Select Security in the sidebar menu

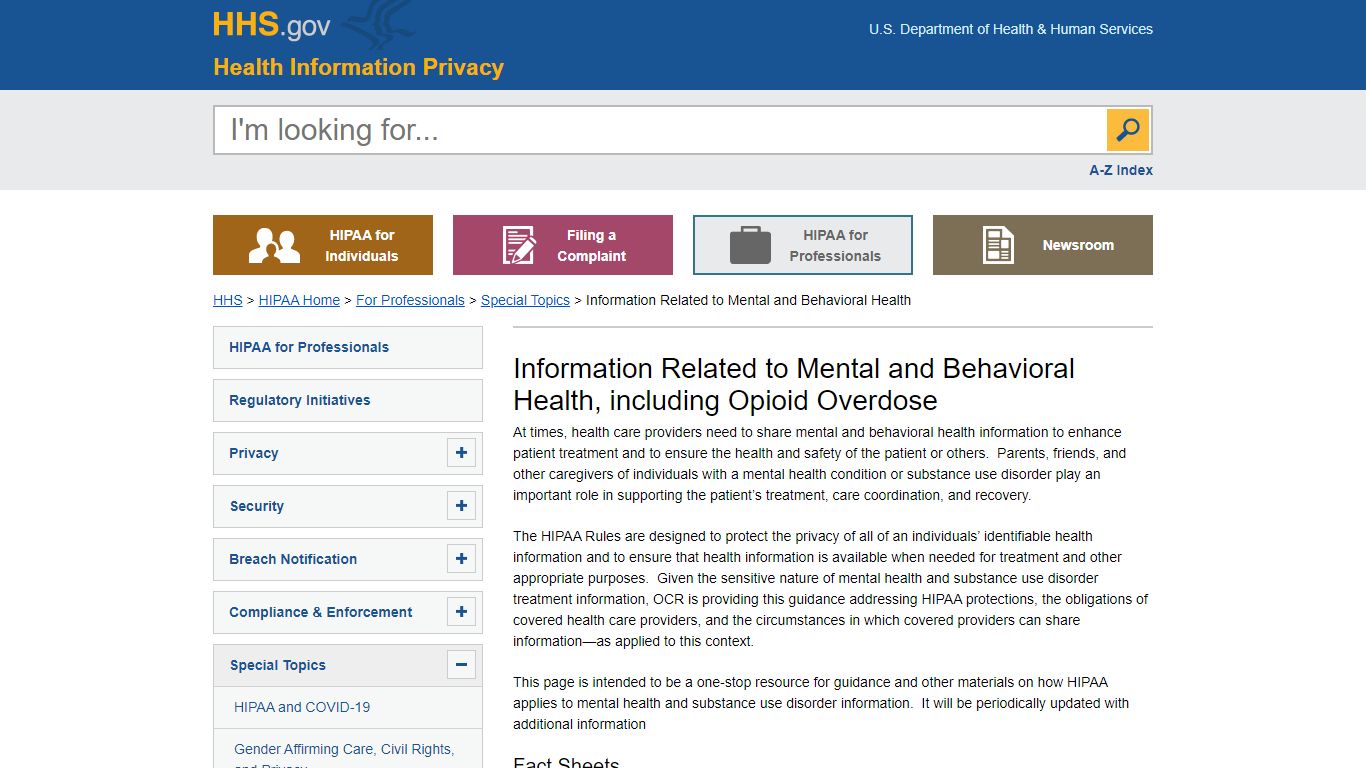[257, 506]
